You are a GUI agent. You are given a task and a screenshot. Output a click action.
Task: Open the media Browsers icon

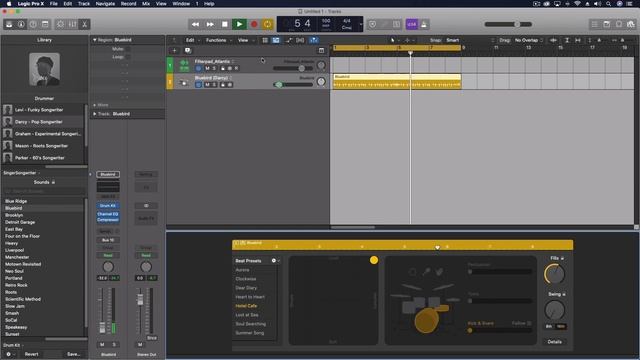tap(631, 24)
